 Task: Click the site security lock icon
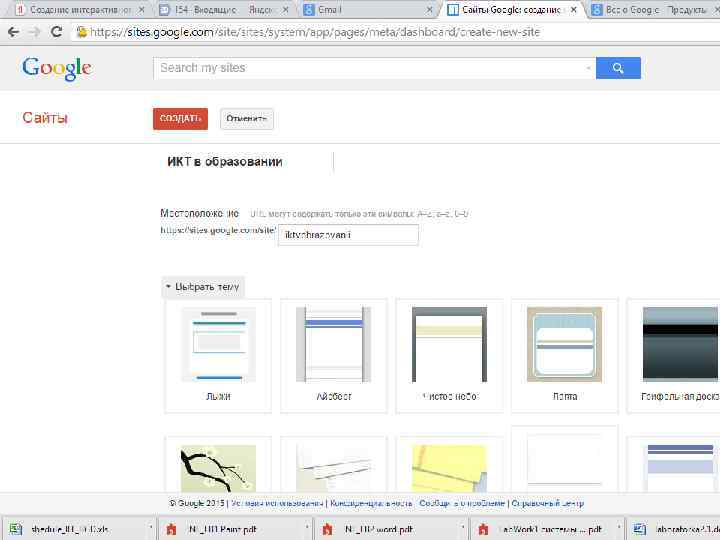point(81,32)
